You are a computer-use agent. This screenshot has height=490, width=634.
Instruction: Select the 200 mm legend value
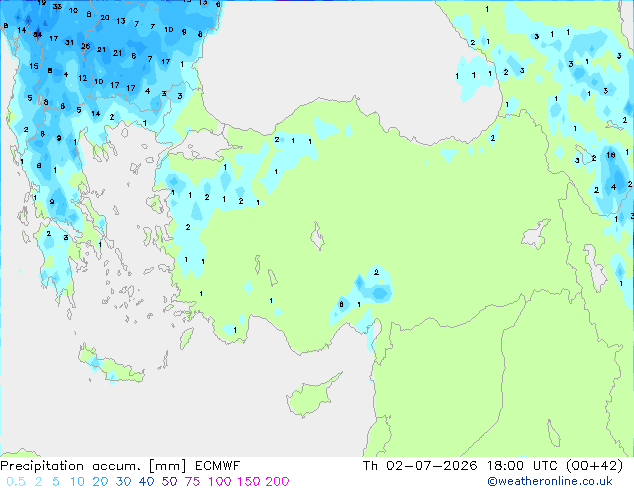pos(277,482)
